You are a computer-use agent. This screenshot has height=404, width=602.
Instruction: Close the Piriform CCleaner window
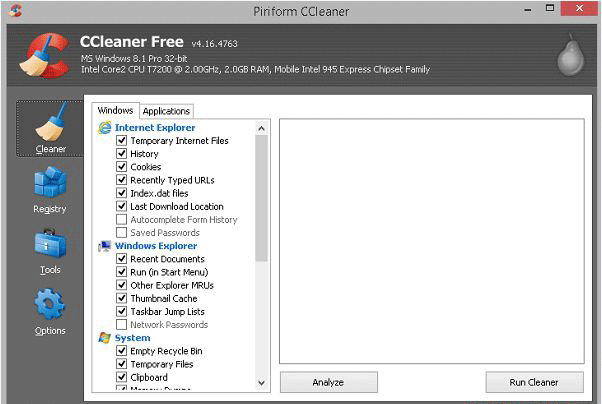pyautogui.click(x=579, y=8)
